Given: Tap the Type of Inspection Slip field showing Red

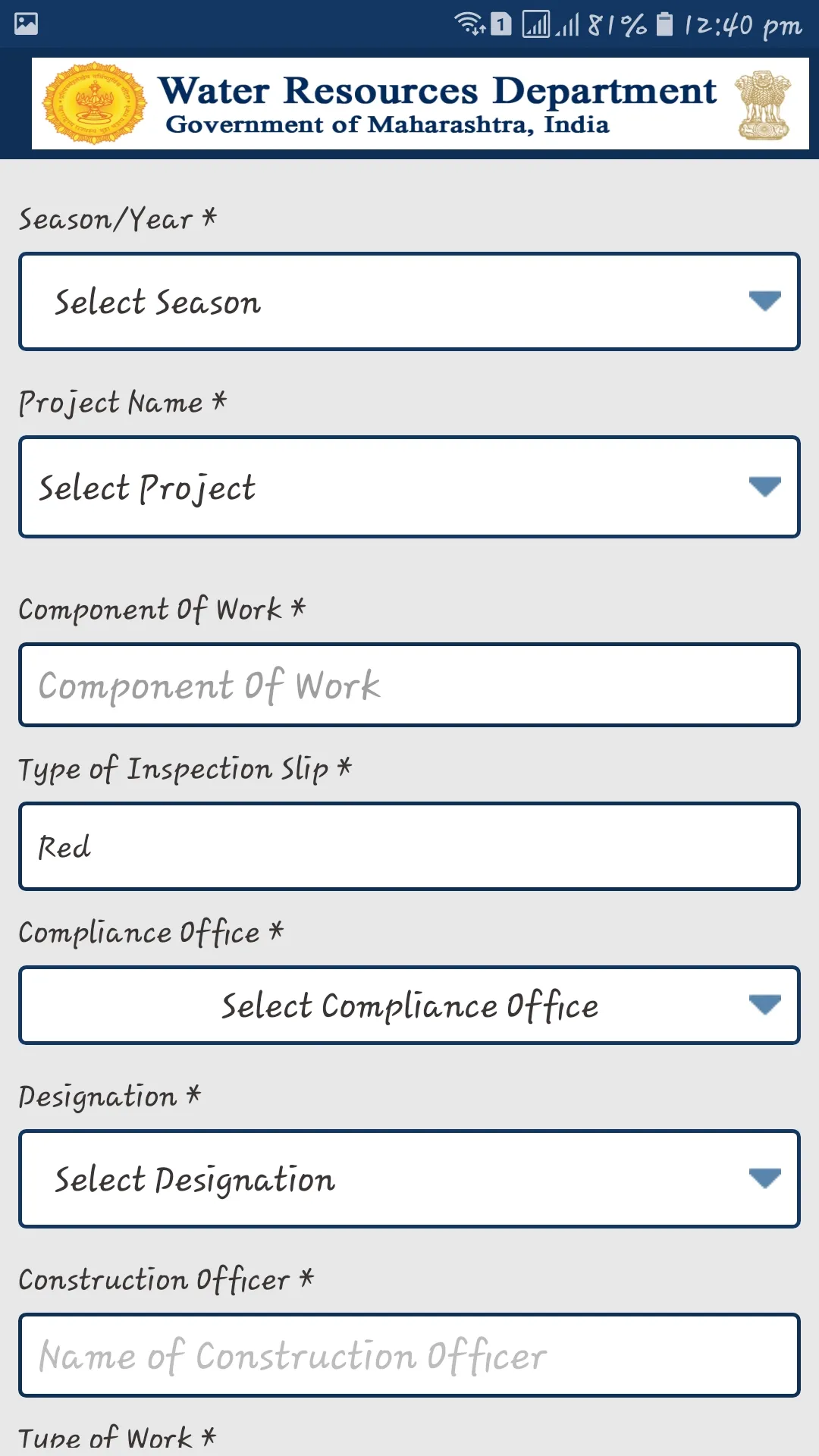Looking at the screenshot, I should (x=409, y=846).
